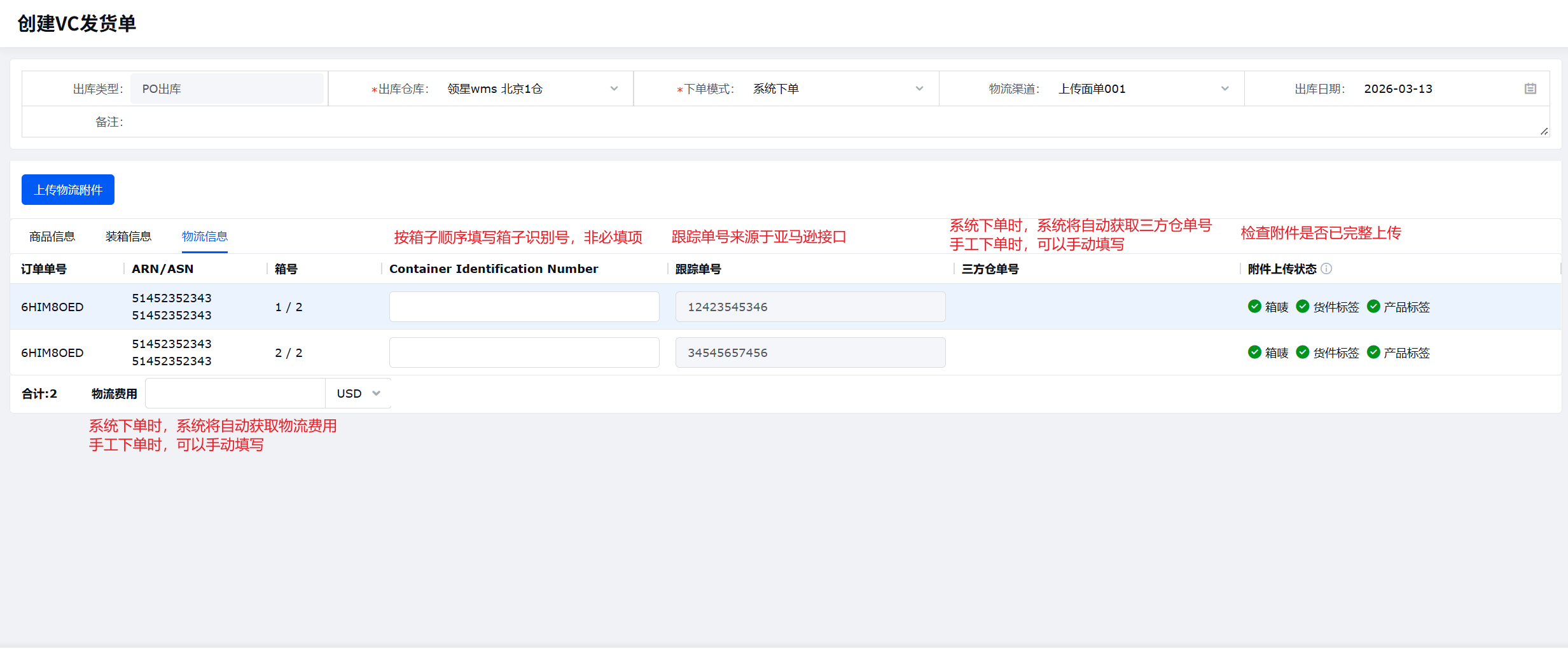Click the info icon beside 附件上传状态
The height and width of the screenshot is (649, 1568).
coord(1326,269)
